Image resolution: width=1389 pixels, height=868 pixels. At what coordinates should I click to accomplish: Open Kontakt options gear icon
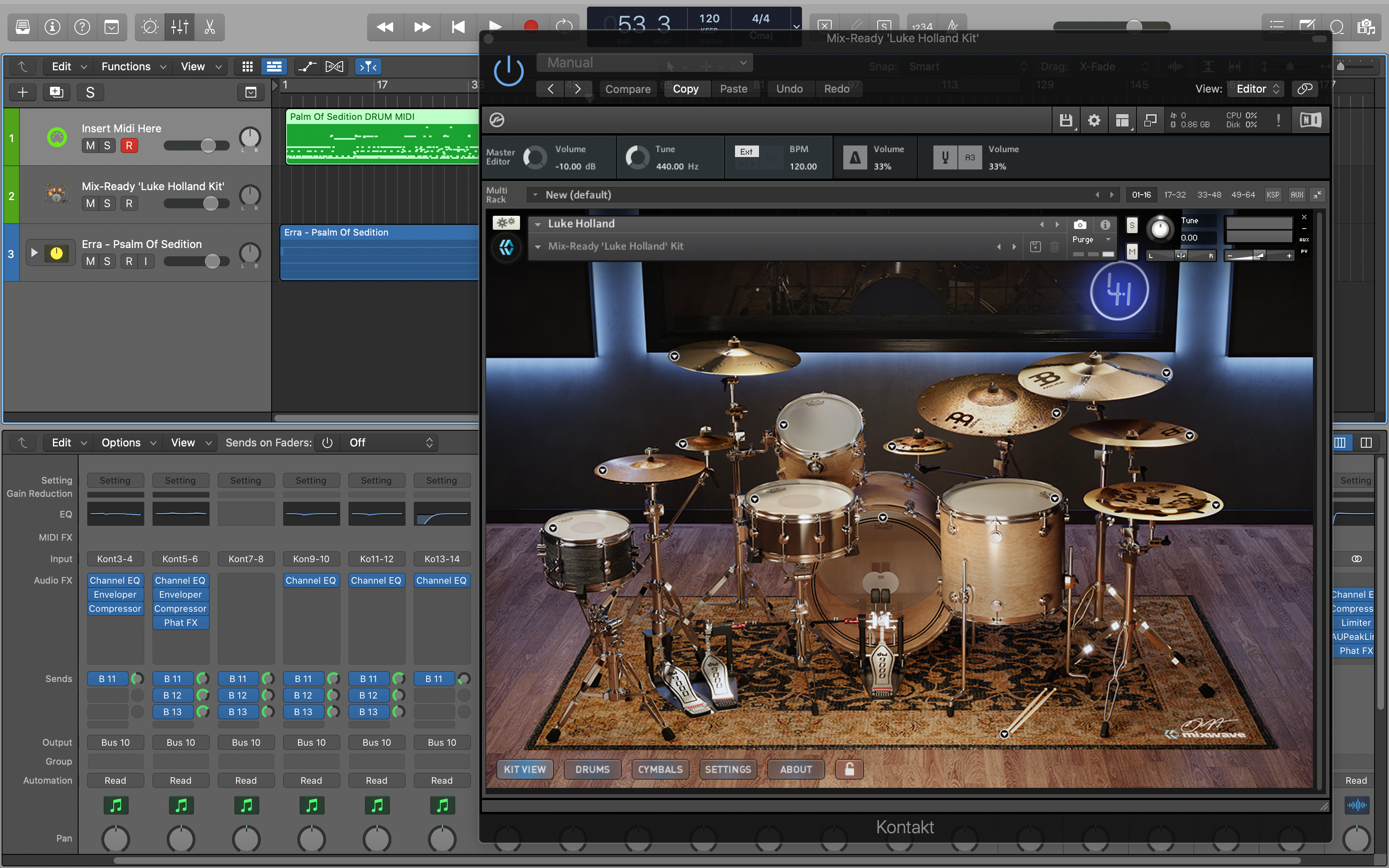click(x=1094, y=121)
